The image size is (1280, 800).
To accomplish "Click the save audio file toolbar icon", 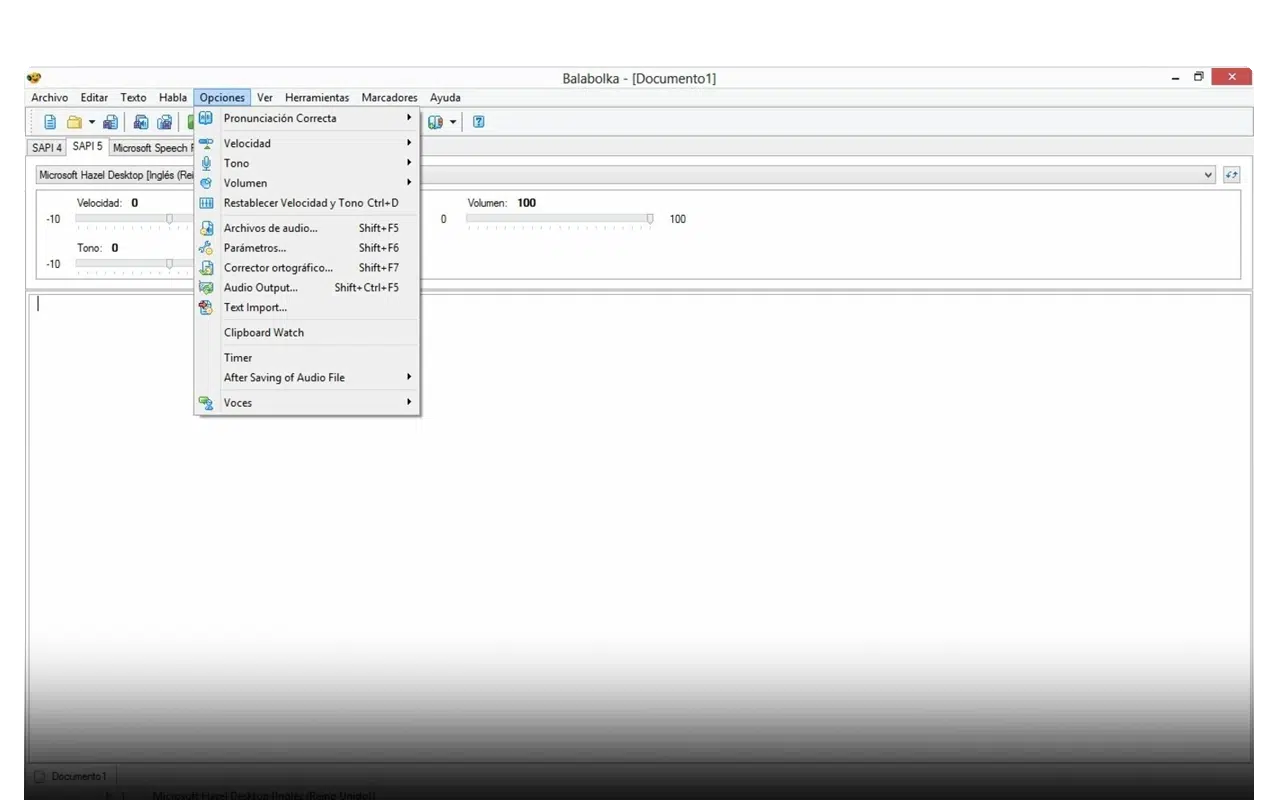I will point(141,122).
